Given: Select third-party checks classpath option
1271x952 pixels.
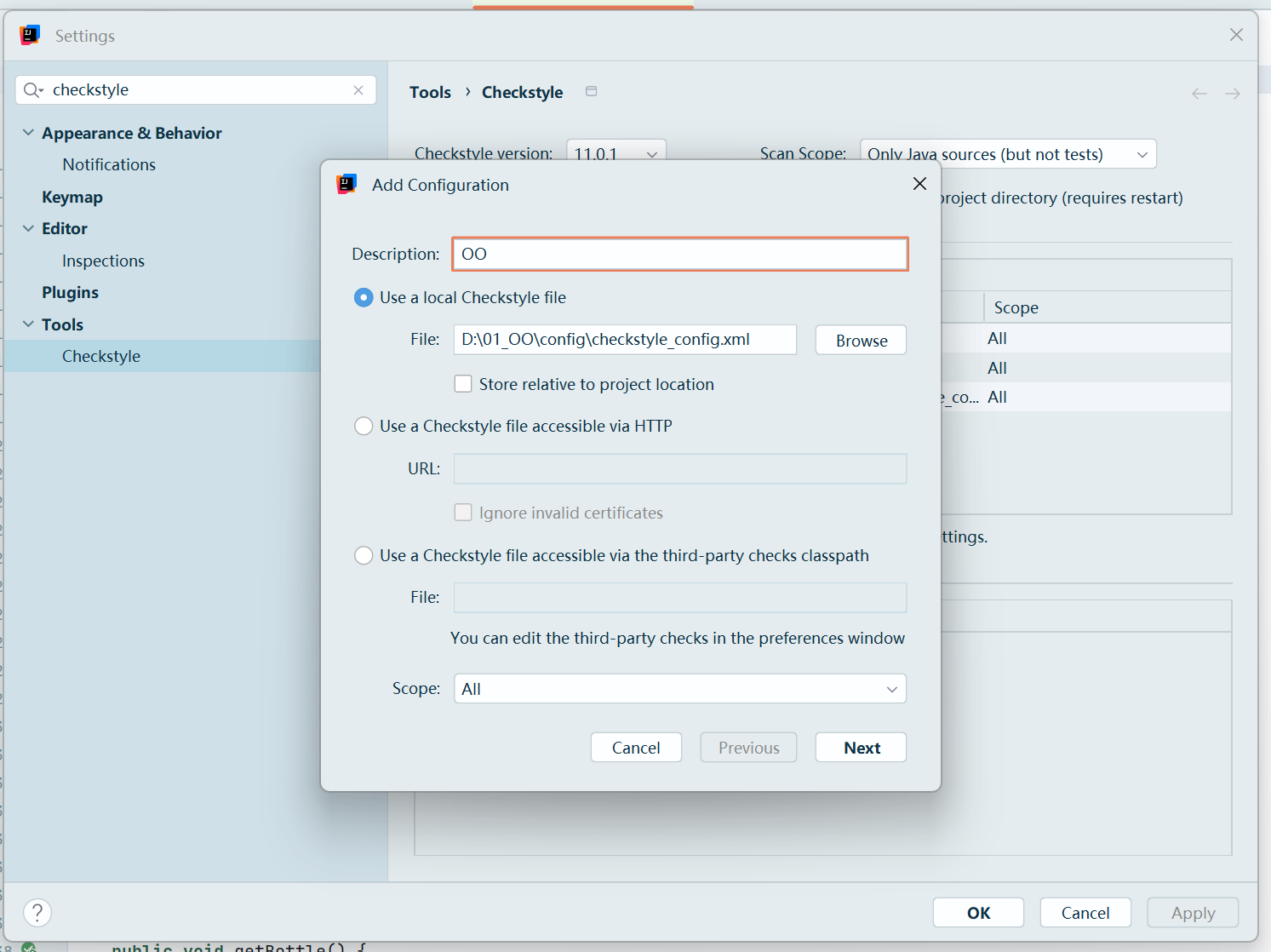Looking at the screenshot, I should (364, 555).
